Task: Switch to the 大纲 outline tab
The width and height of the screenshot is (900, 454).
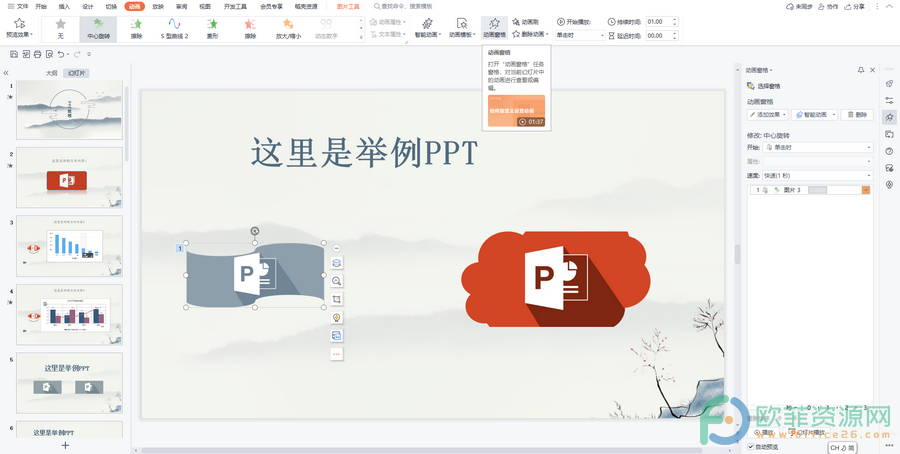Action: coord(52,73)
